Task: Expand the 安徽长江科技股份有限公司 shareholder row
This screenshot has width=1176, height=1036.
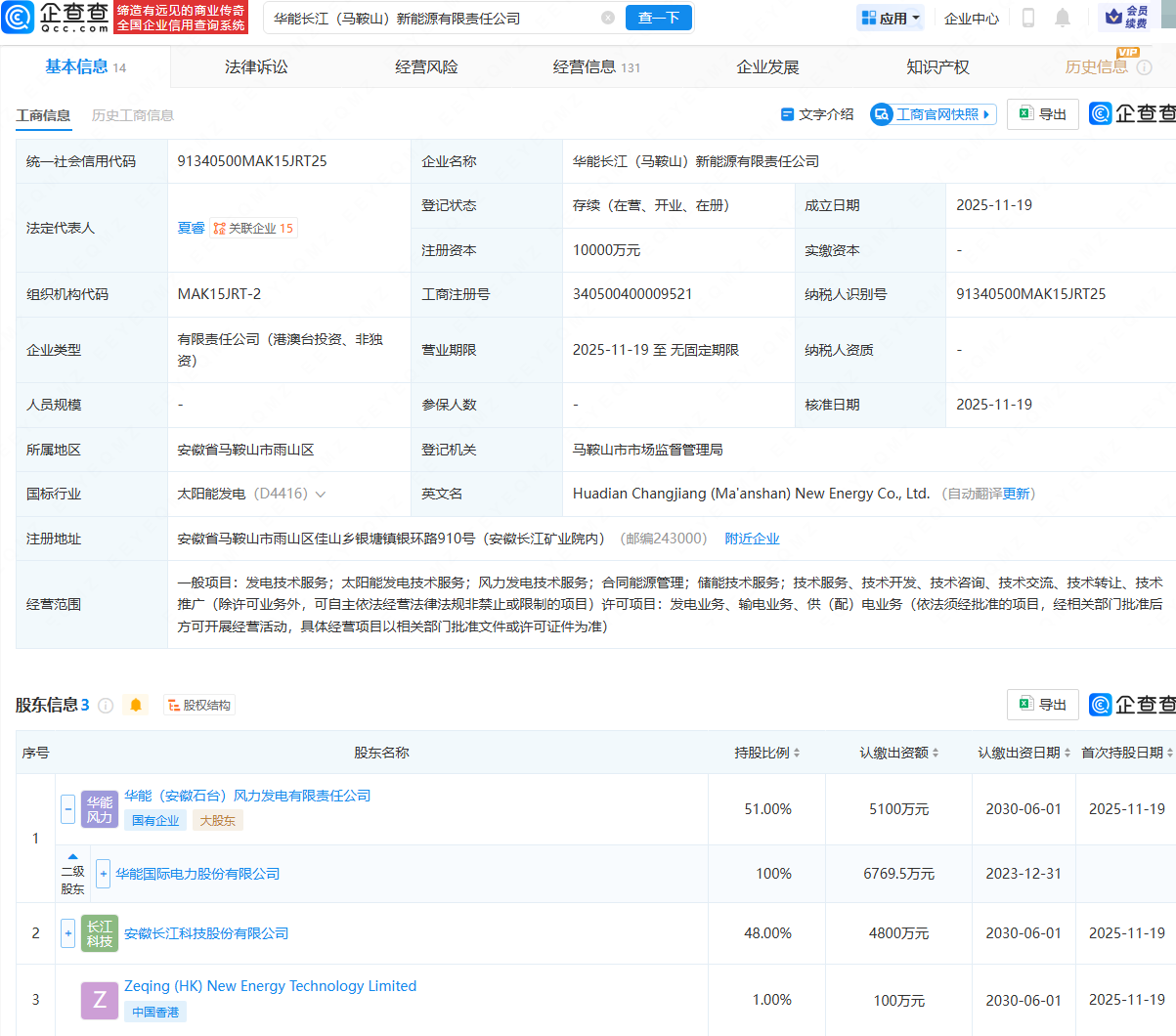Action: 67,933
